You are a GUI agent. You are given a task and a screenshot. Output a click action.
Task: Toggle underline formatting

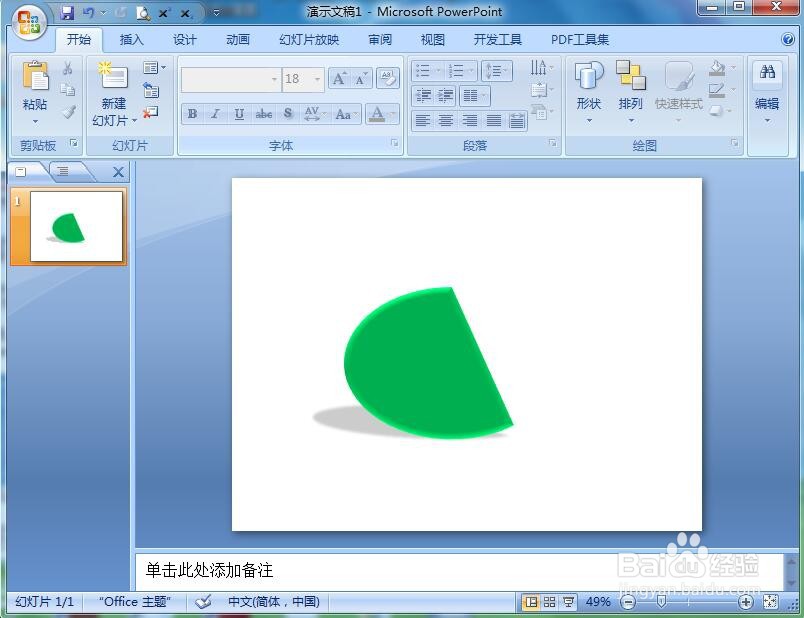point(239,114)
